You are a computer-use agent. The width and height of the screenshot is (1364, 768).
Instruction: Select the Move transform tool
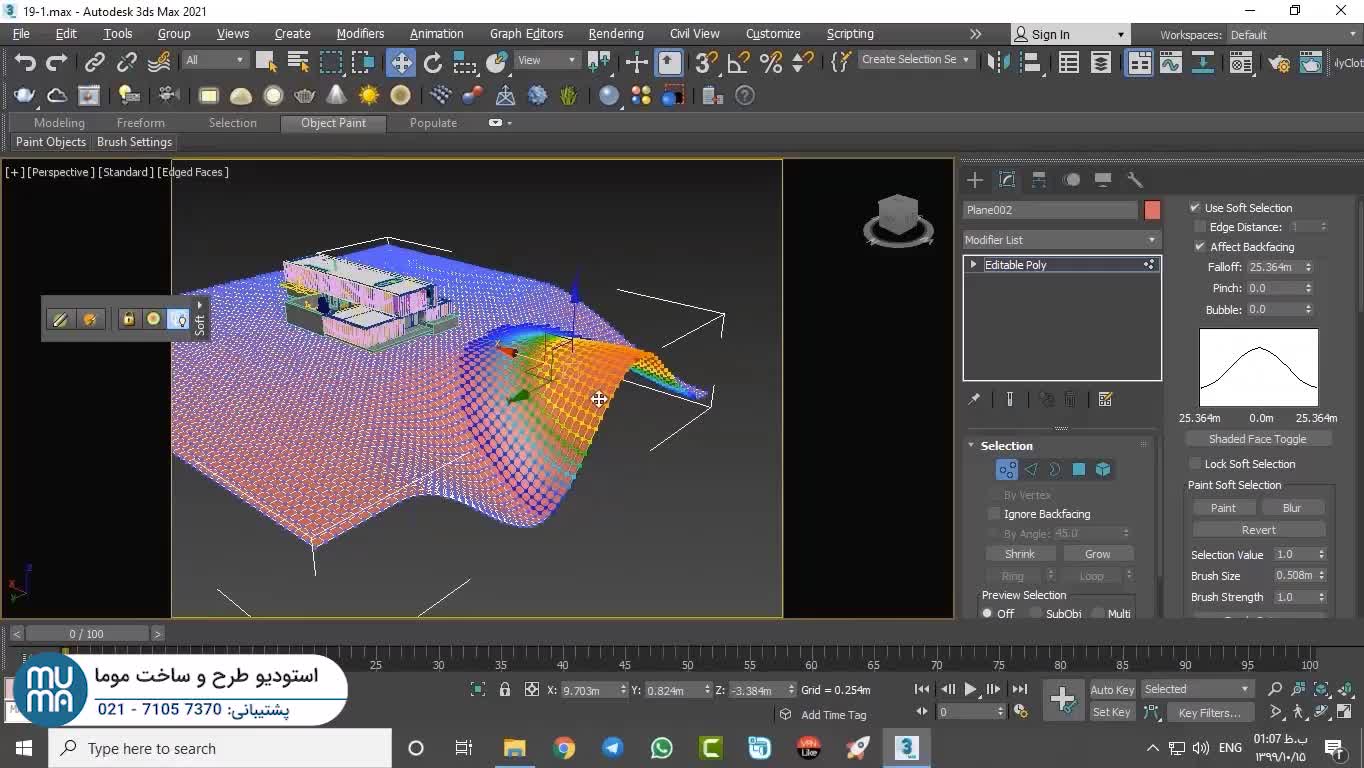coord(400,63)
